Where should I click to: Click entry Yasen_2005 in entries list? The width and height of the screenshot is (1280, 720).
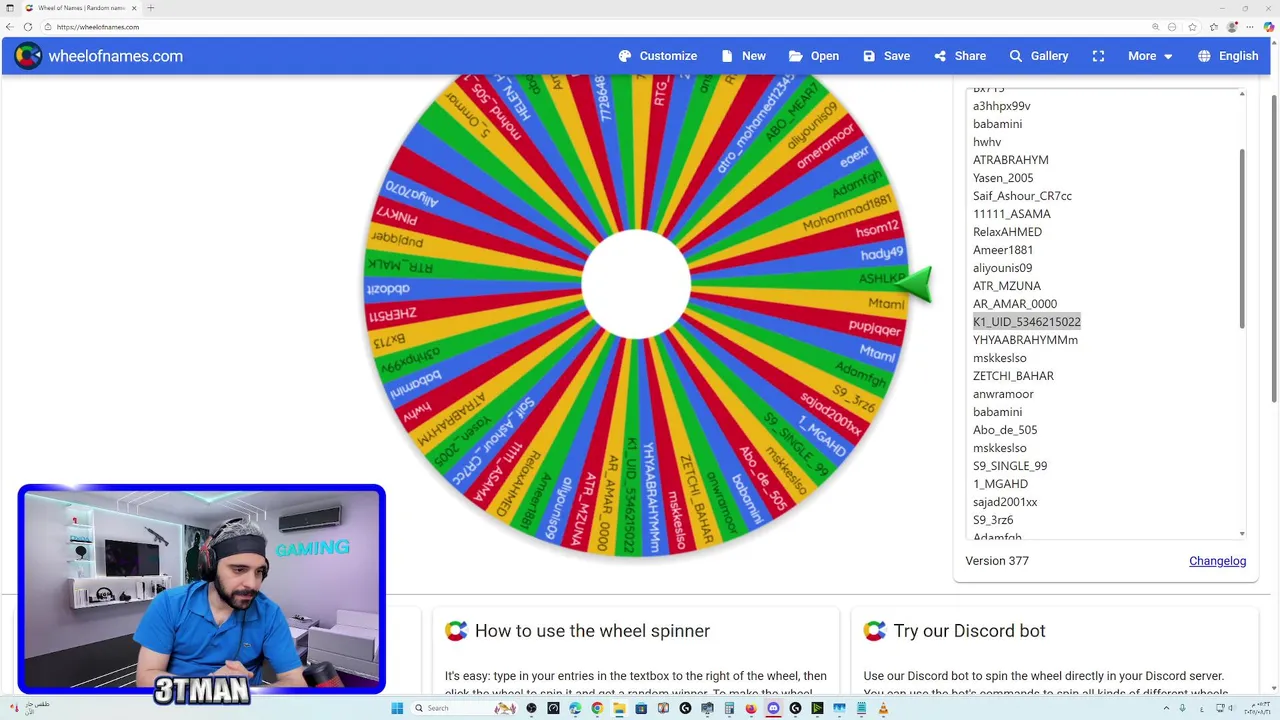pos(1003,178)
